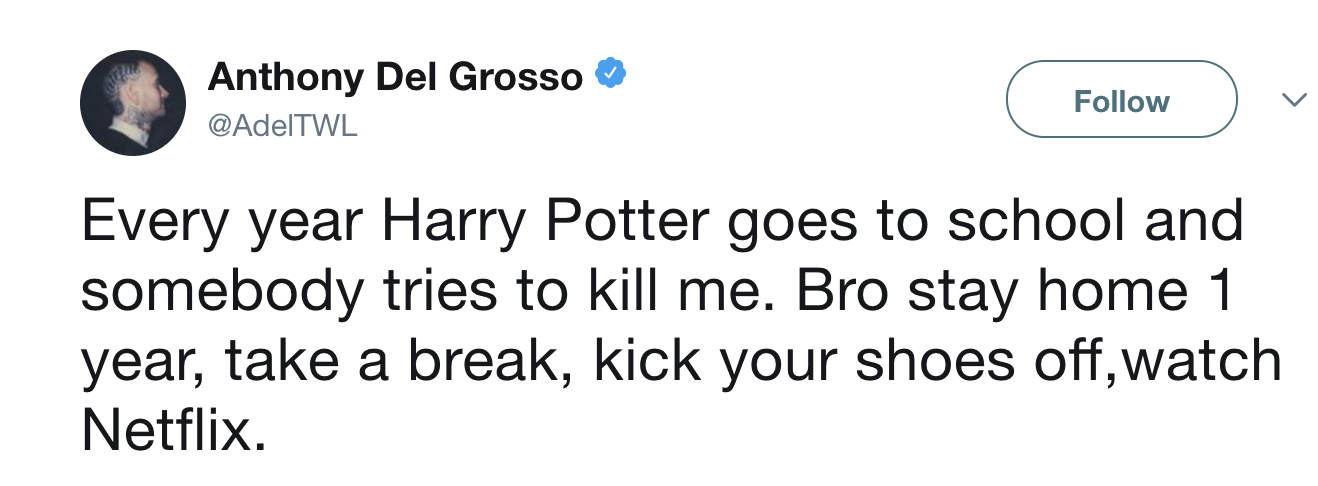
Task: Open the tweet options chevron menu
Action: tap(1294, 100)
